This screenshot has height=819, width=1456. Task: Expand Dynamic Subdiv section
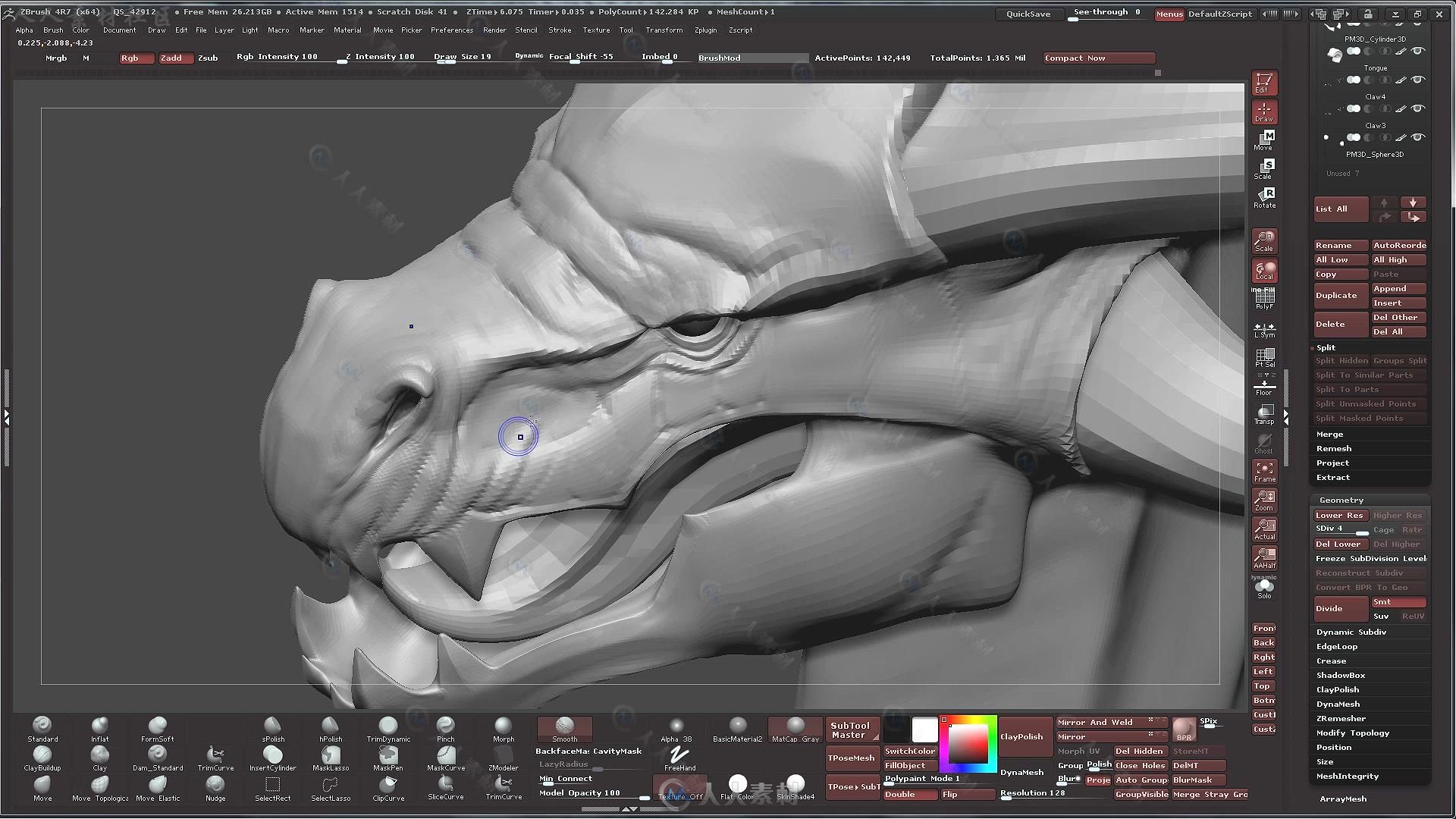[1351, 632]
